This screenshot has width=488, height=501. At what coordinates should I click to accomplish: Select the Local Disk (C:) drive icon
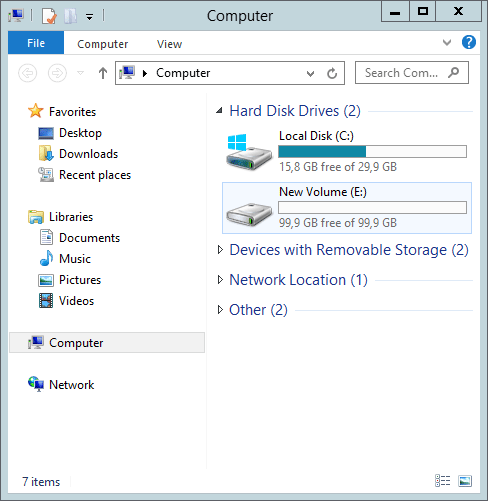(x=249, y=152)
